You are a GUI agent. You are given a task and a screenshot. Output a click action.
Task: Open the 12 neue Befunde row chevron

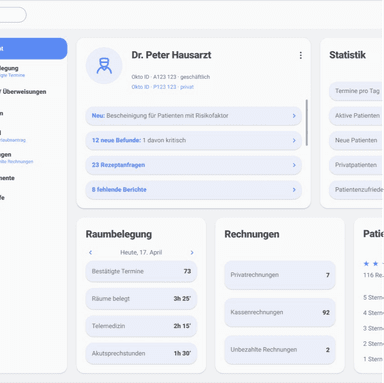coord(294,140)
